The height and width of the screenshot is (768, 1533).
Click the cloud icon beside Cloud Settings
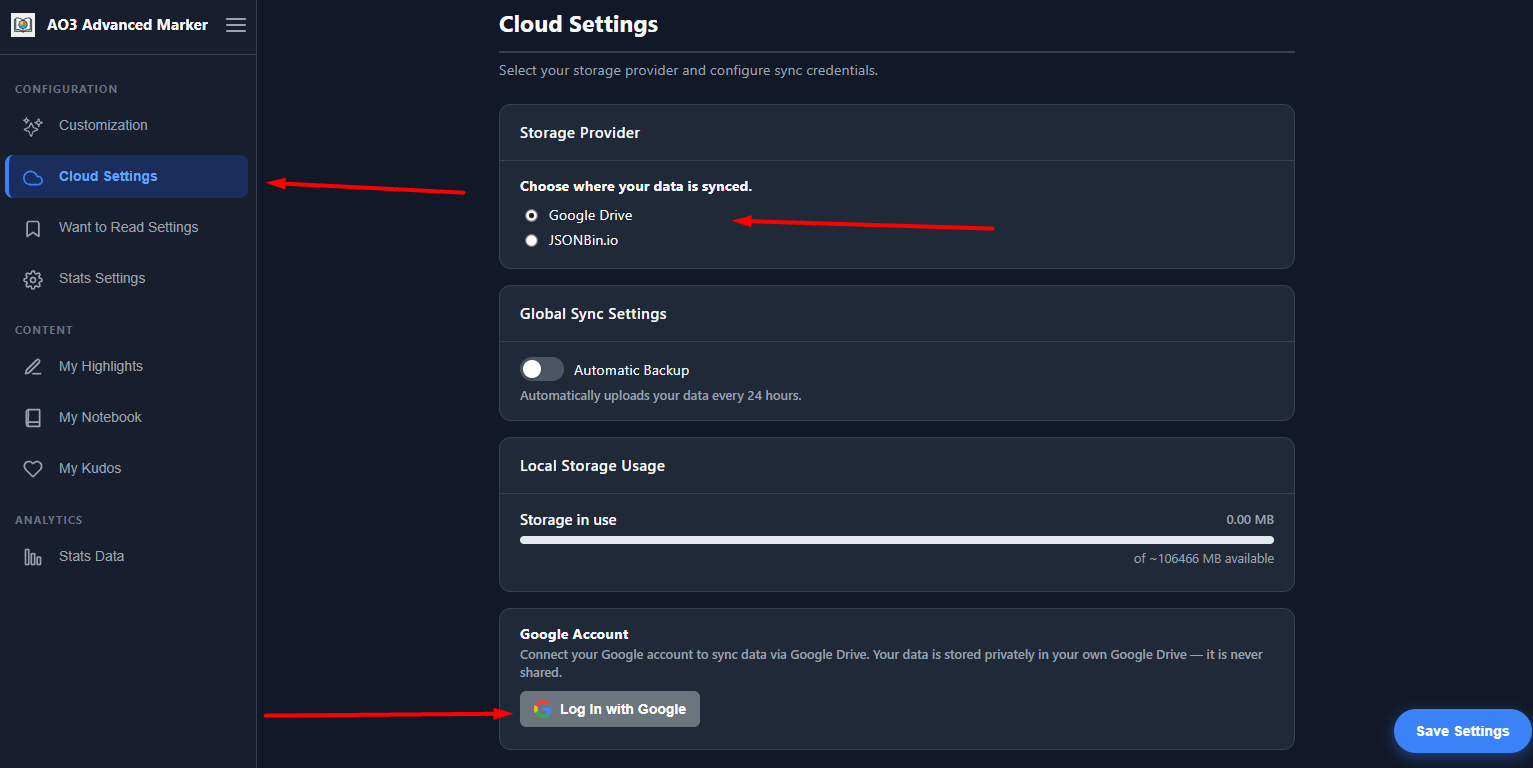[33, 177]
